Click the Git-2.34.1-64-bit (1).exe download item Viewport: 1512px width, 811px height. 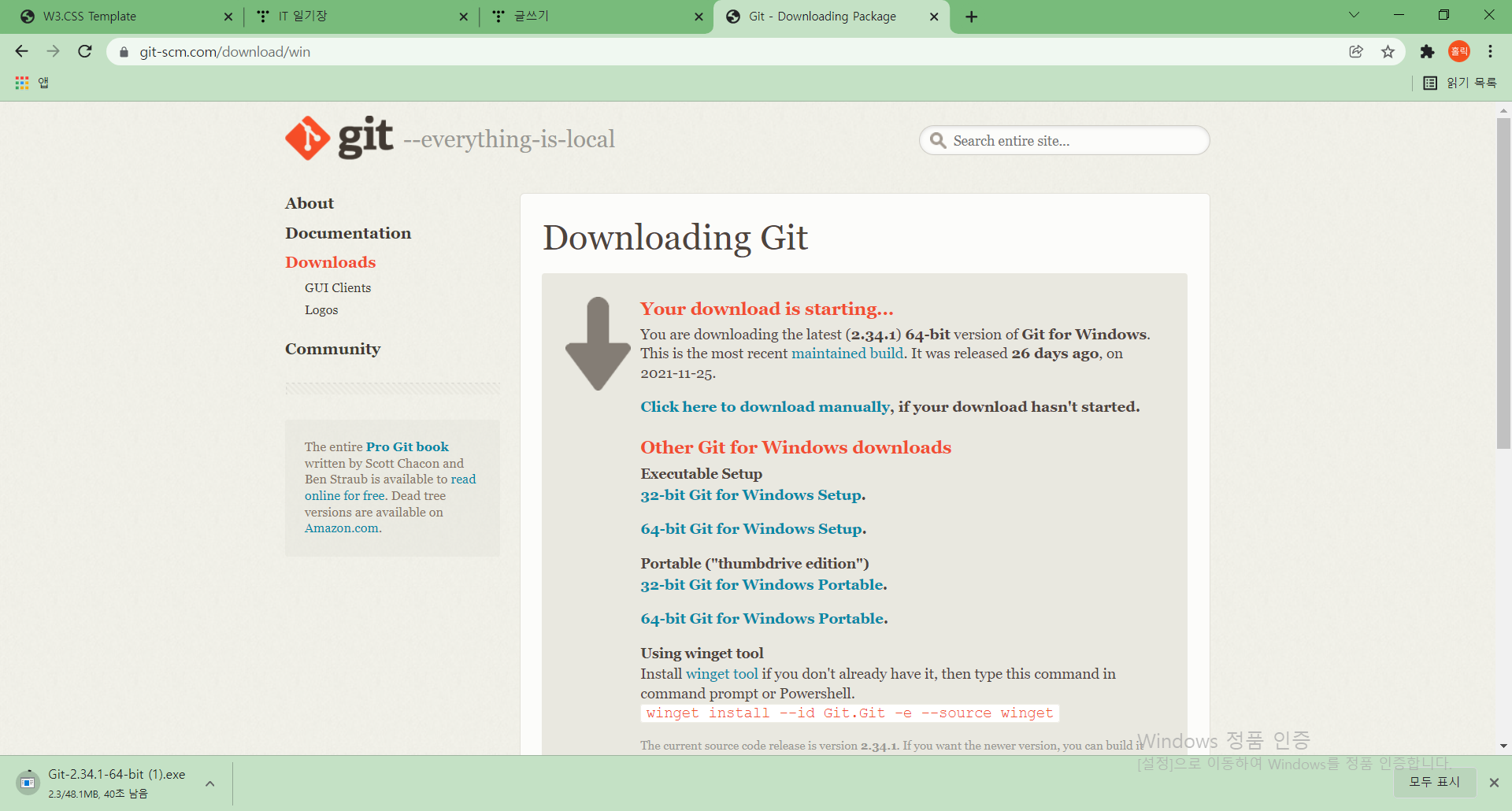point(117,783)
